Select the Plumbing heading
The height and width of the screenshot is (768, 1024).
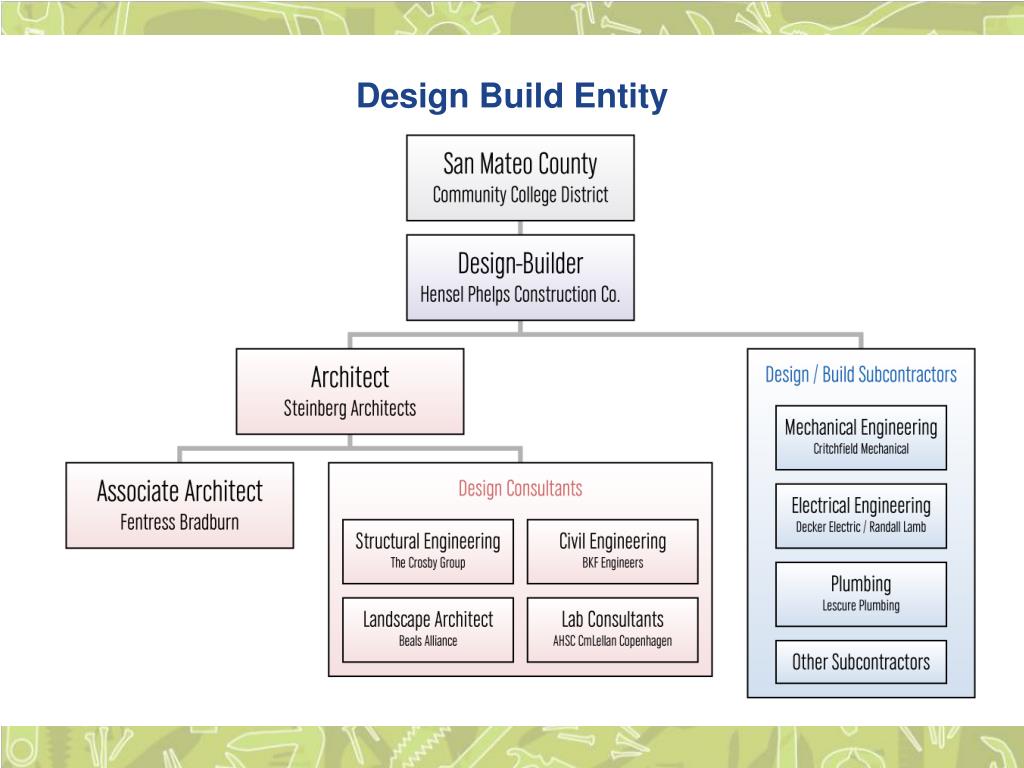[x=861, y=584]
